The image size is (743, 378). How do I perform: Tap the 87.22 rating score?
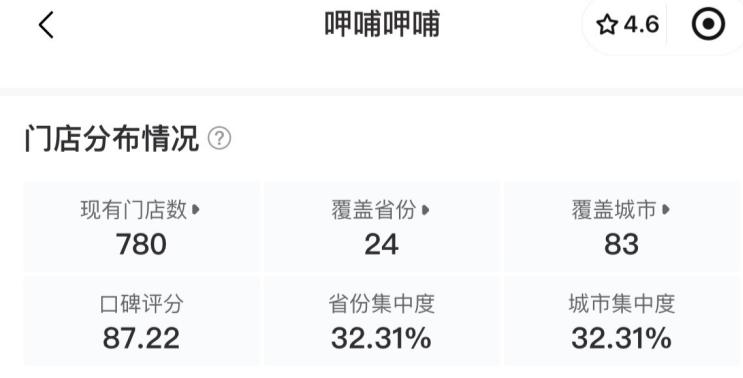coord(141,338)
